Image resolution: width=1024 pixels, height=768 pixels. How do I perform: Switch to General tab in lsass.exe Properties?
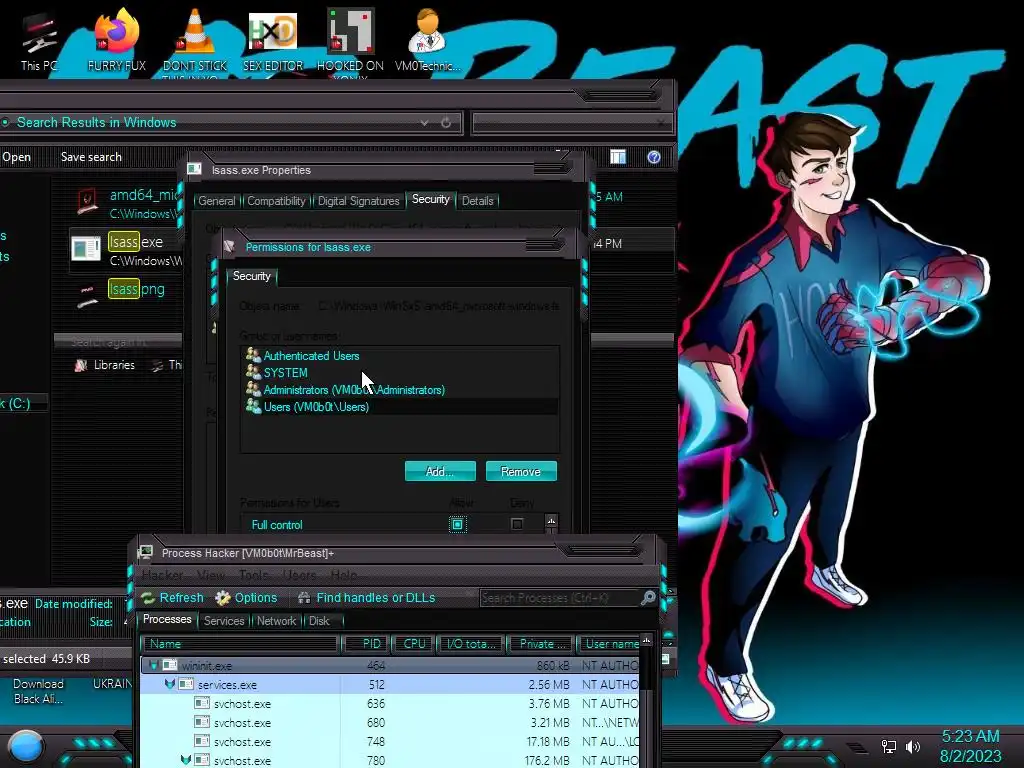[217, 200]
